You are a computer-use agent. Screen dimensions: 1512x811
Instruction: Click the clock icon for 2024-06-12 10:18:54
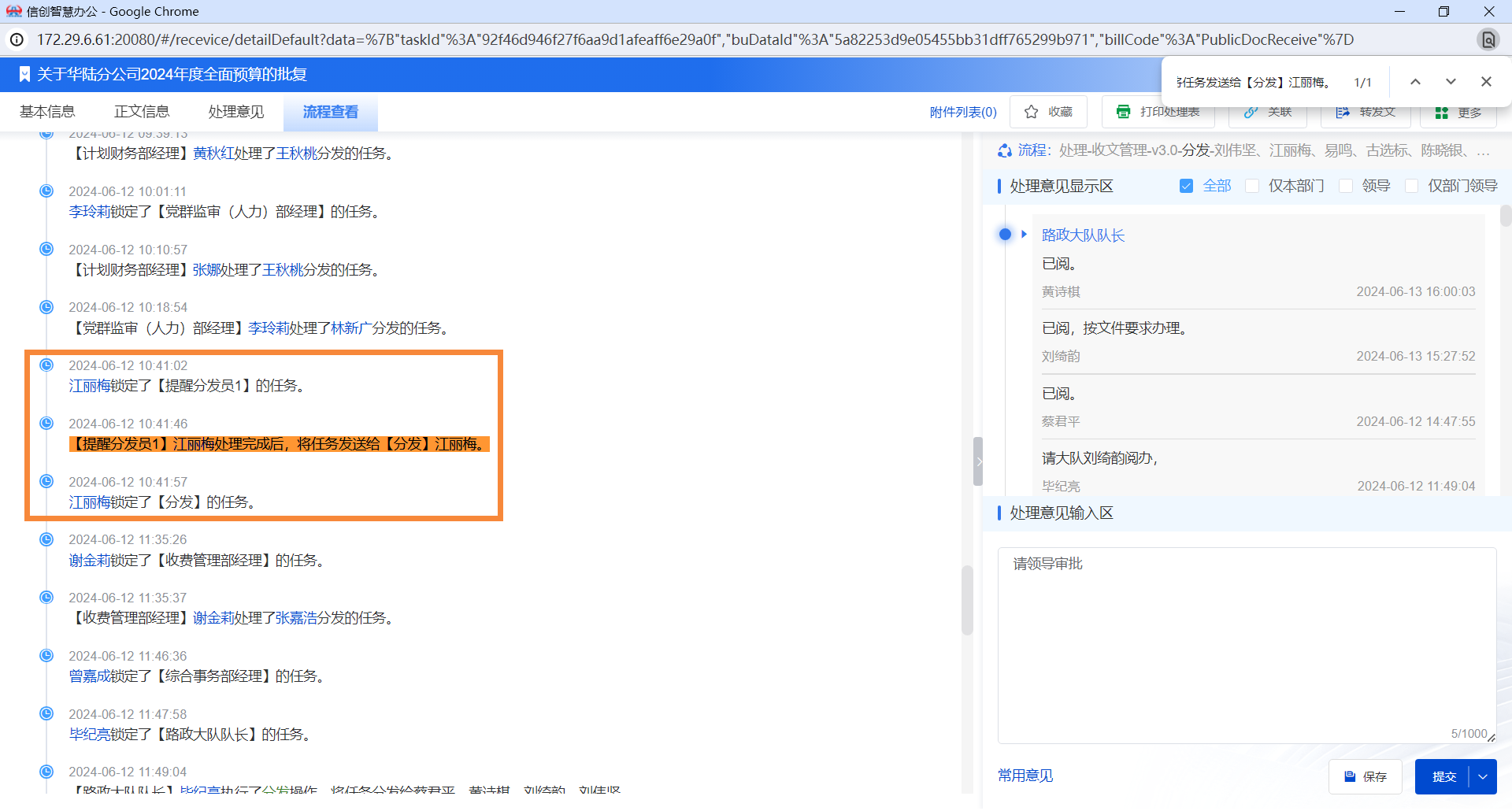tap(46, 306)
